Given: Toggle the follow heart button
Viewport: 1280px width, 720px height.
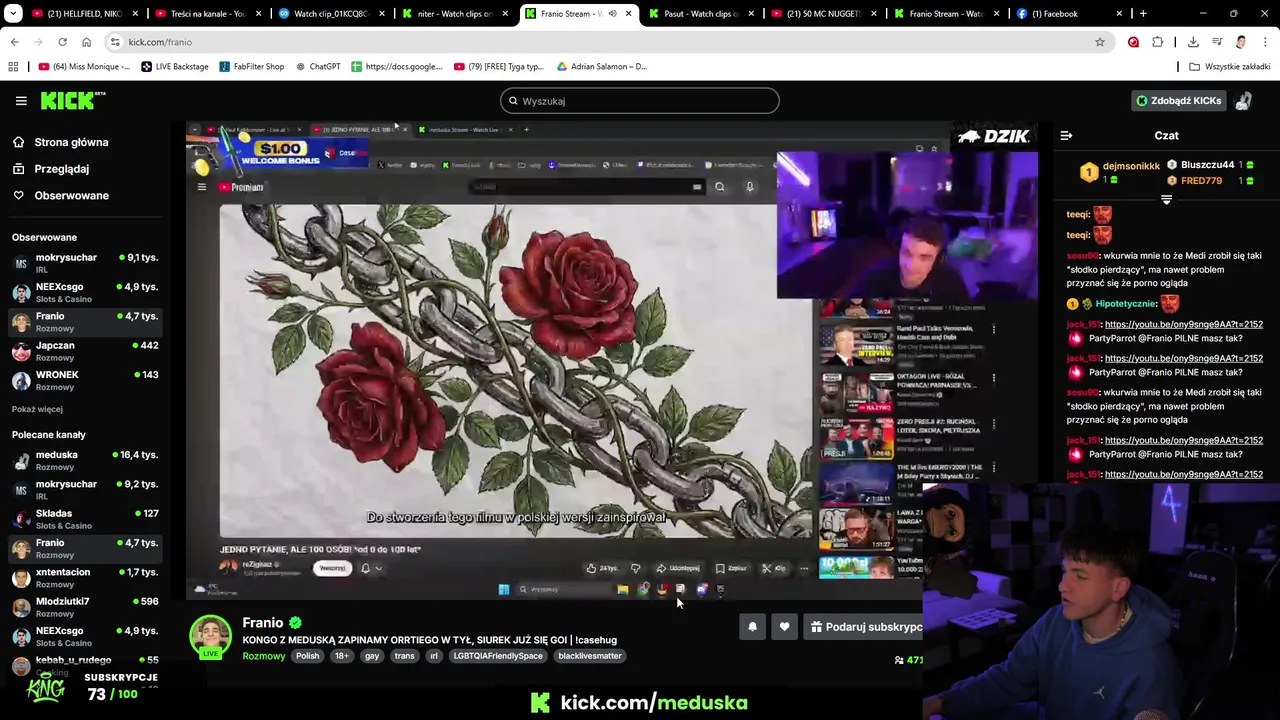Looking at the screenshot, I should [784, 627].
